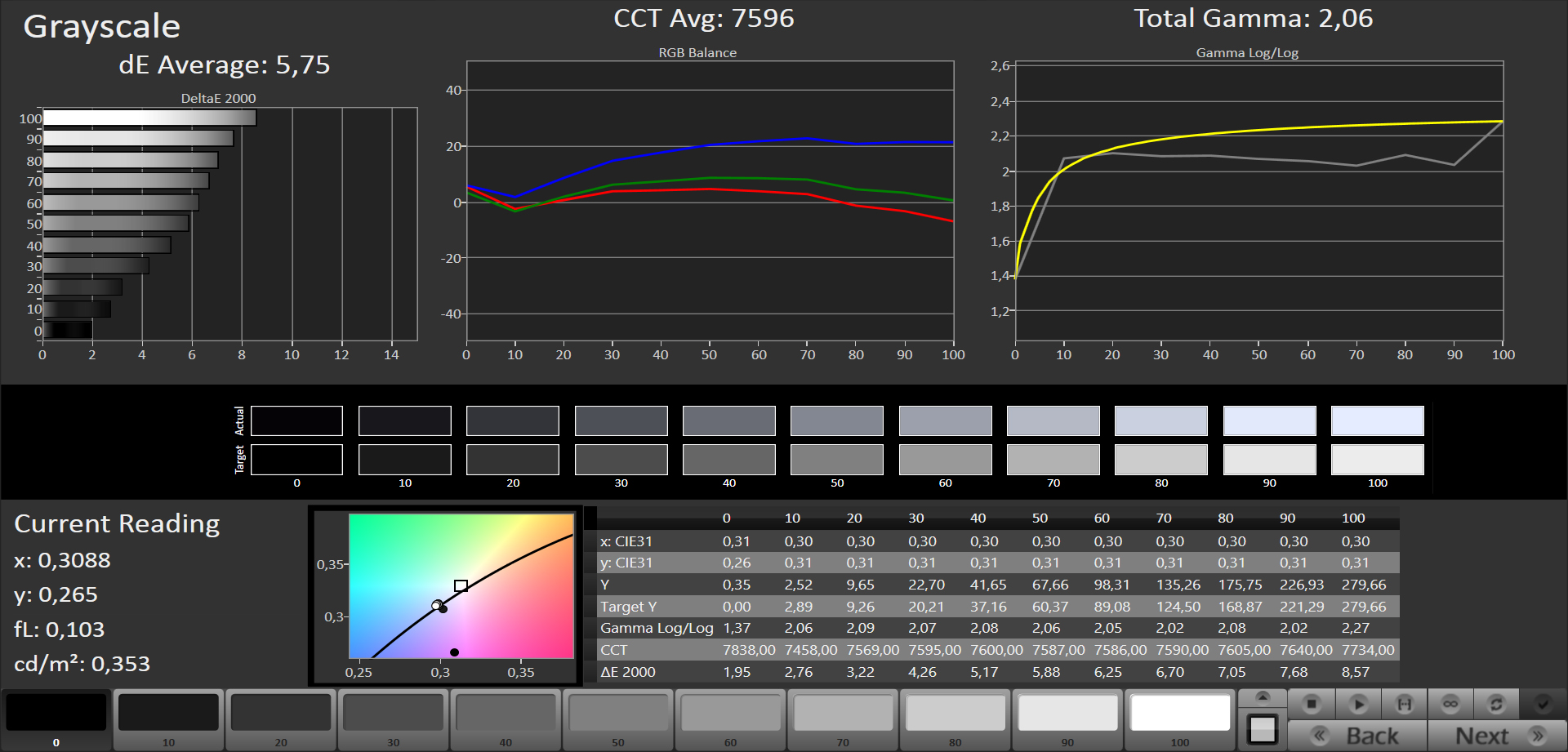Click the 100 bar in DeltaE 2000 chart
1568x752 pixels.
[x=149, y=118]
